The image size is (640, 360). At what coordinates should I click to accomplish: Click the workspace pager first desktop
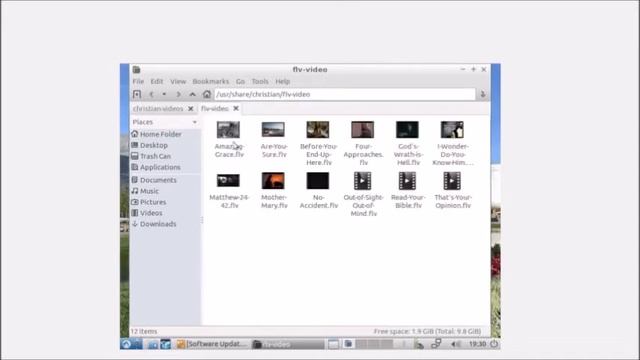(348, 344)
